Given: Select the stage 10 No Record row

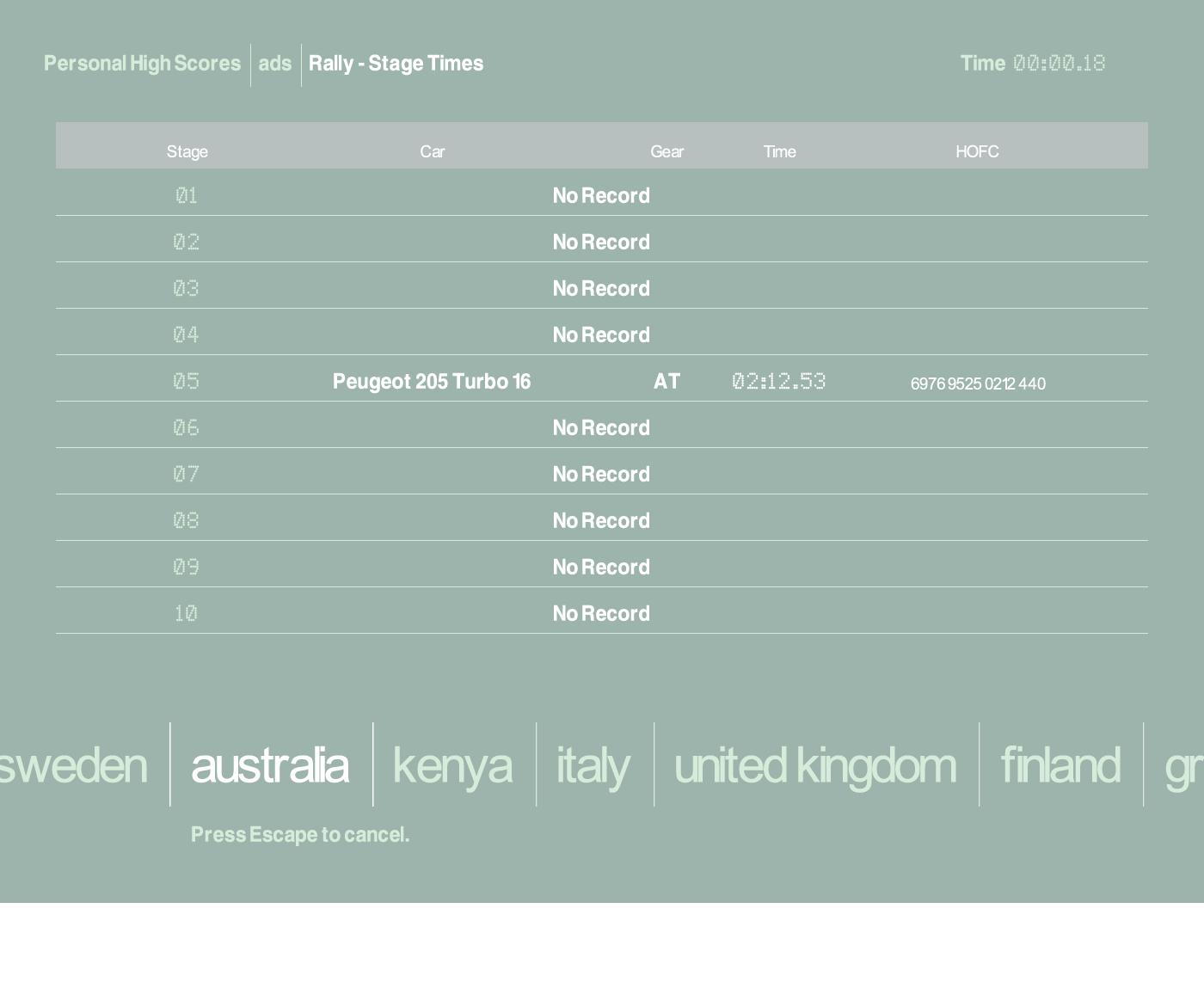Looking at the screenshot, I should 600,614.
